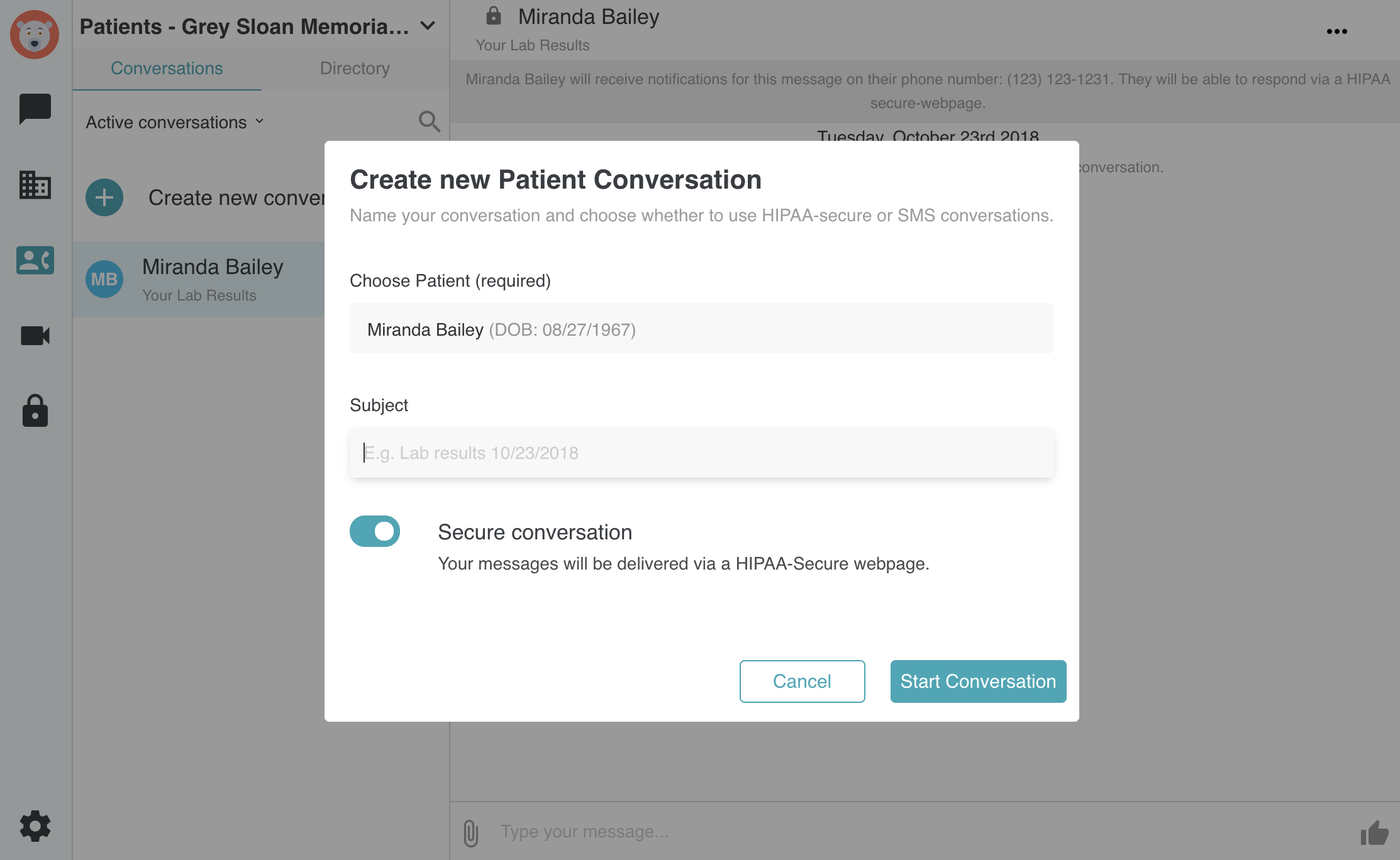Click into the Subject input field
Viewport: 1400px width, 860px height.
pos(702,453)
